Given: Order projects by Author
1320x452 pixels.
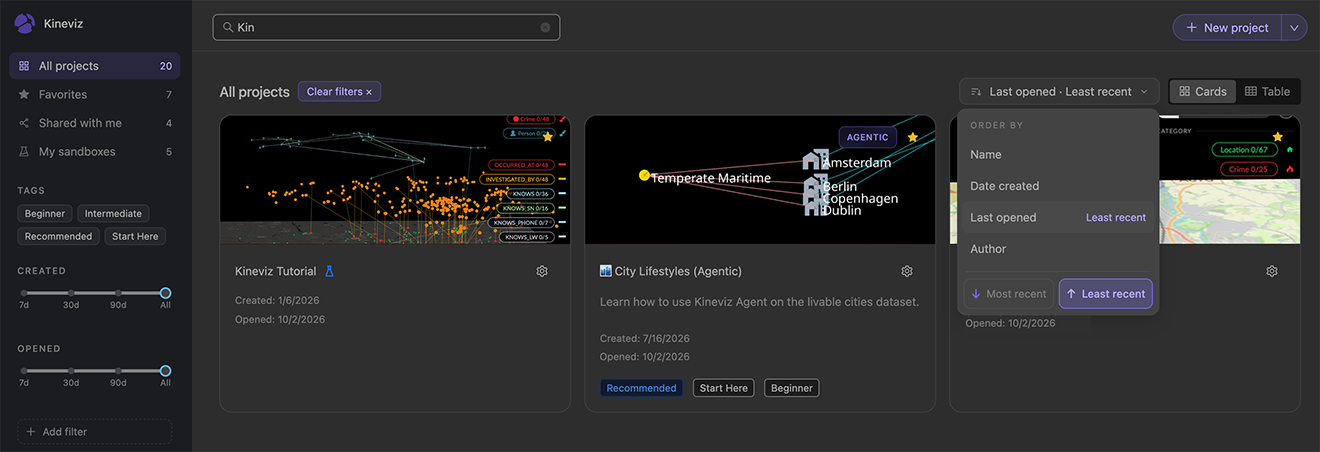Looking at the screenshot, I should (1058, 249).
